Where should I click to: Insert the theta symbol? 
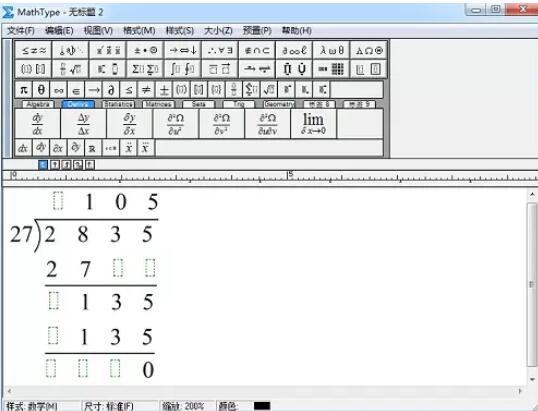tap(41, 90)
